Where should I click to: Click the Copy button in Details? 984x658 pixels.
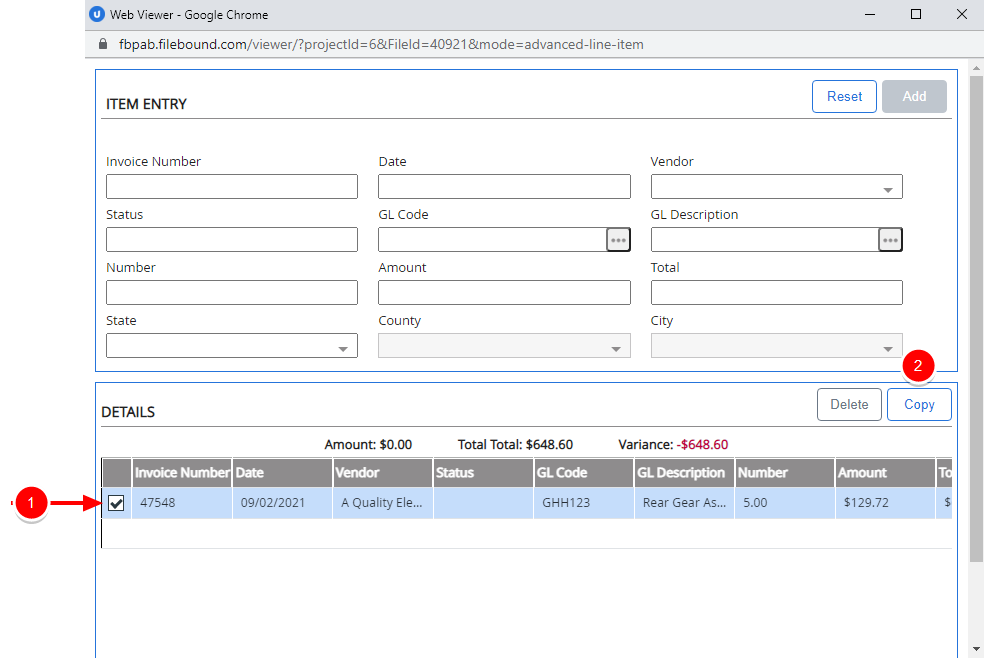[x=918, y=405]
